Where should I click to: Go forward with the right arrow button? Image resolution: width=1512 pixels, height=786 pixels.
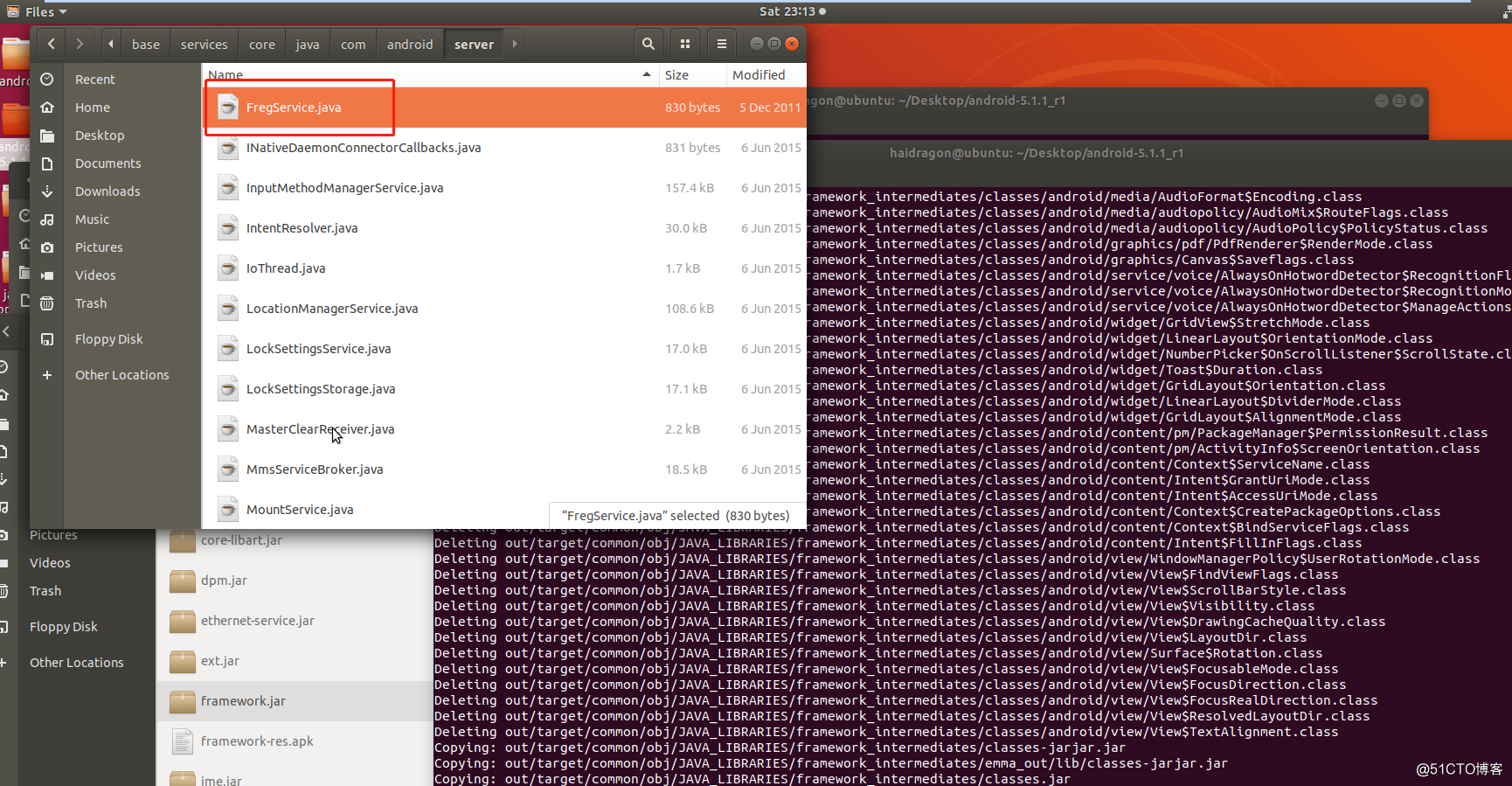click(80, 44)
